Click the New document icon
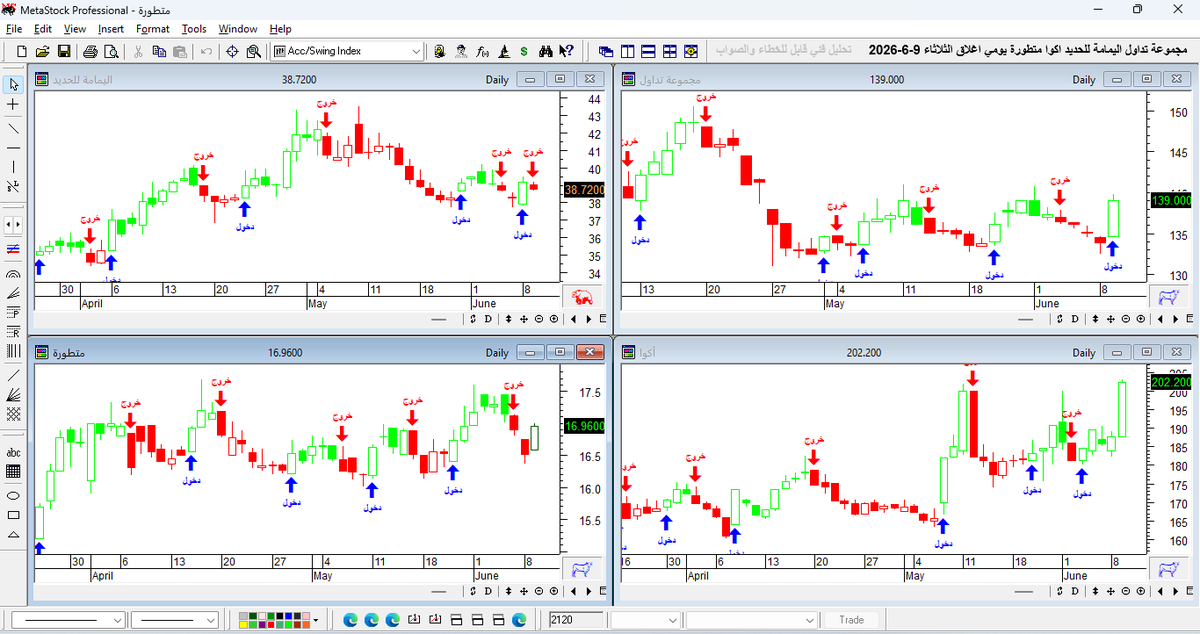The width and height of the screenshot is (1200, 634). [x=22, y=51]
